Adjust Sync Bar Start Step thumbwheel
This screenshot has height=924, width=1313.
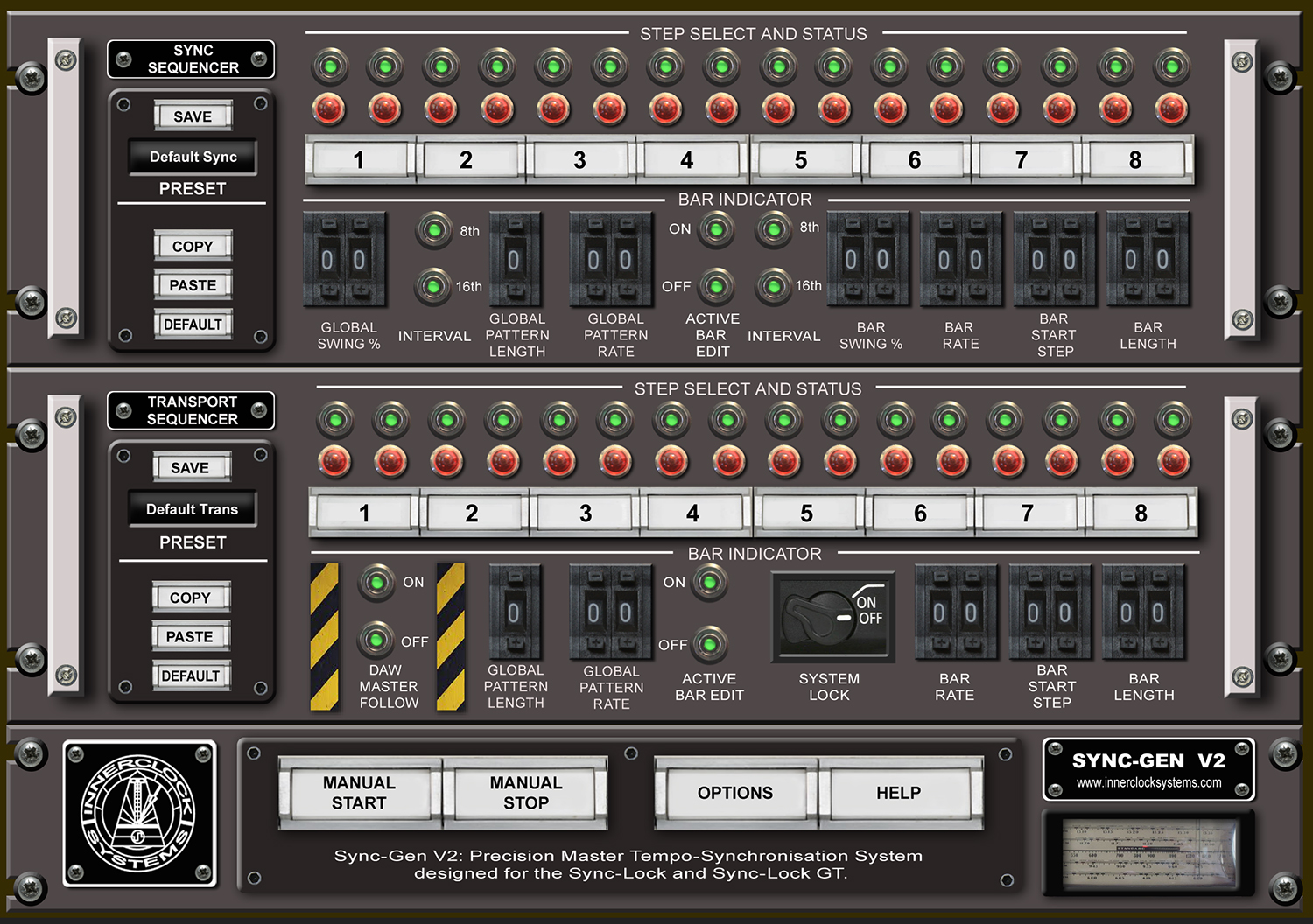click(x=1054, y=260)
